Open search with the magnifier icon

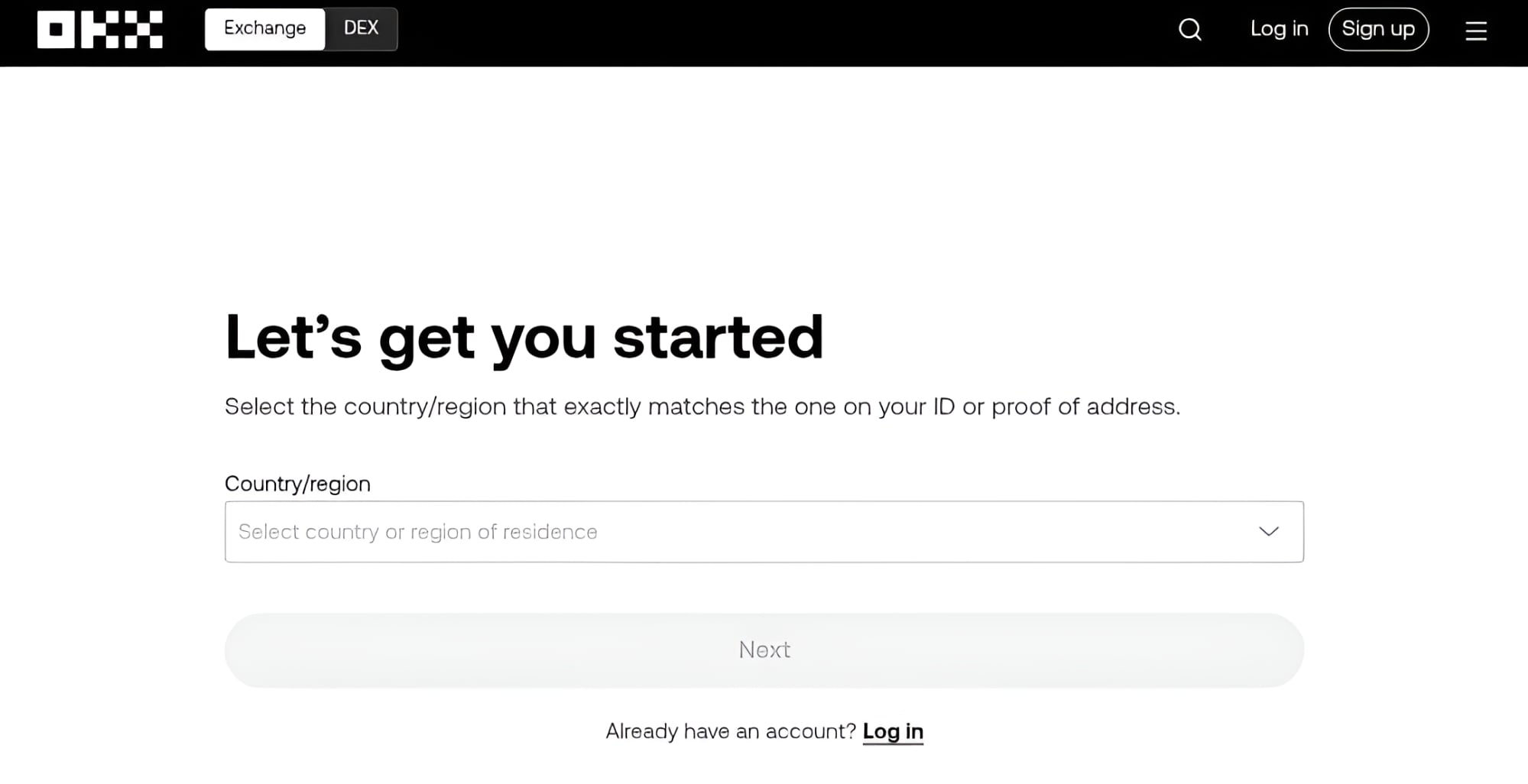click(x=1190, y=30)
